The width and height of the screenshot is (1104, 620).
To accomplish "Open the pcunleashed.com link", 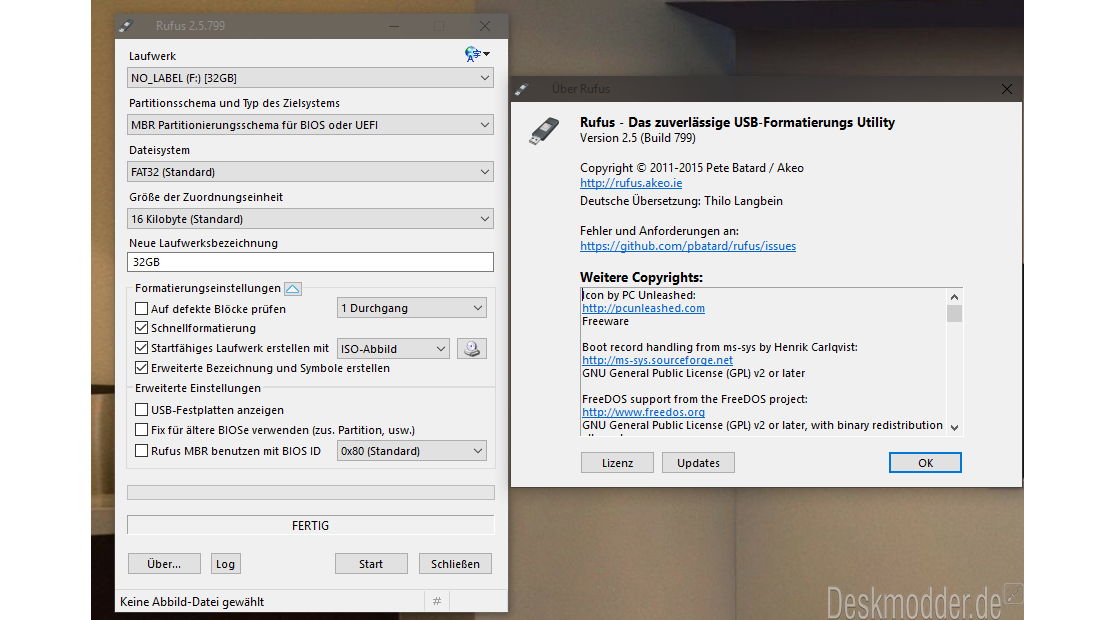I will click(x=644, y=308).
